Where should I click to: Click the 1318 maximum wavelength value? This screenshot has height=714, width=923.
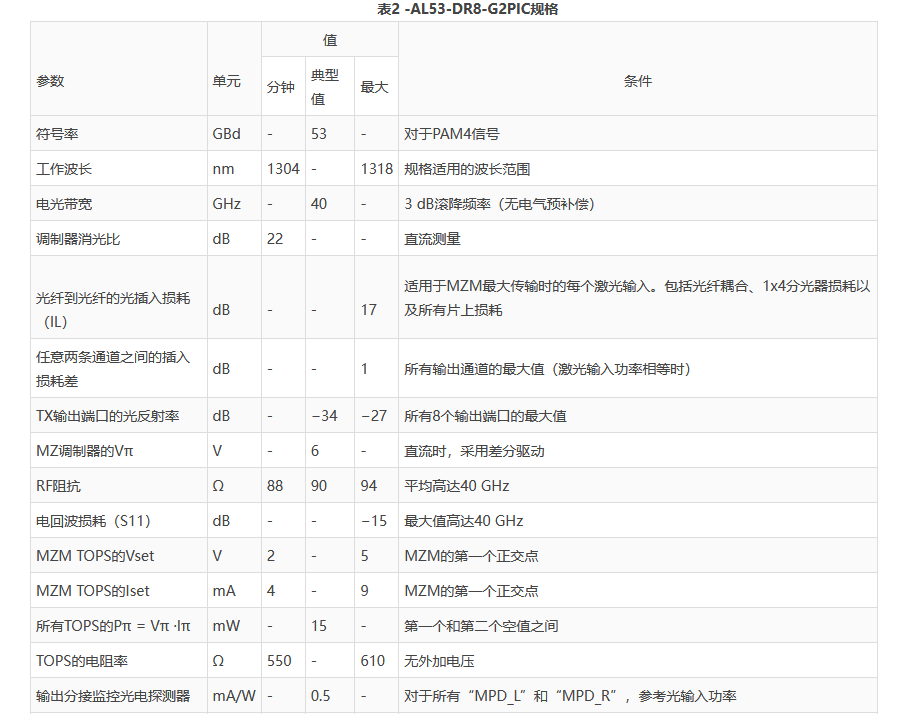(x=377, y=169)
